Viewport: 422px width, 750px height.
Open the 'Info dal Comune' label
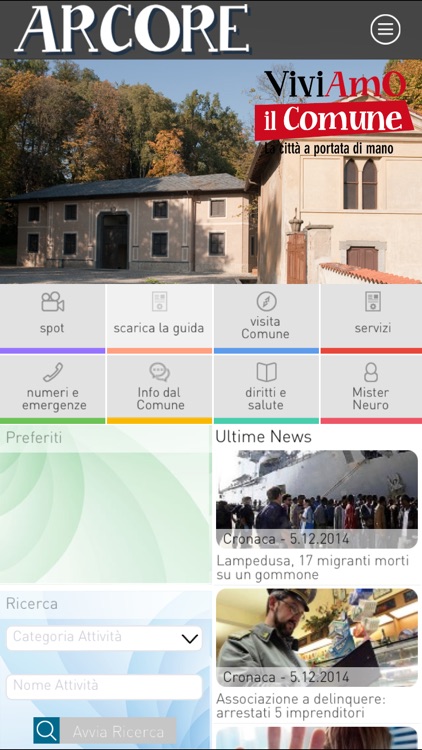(x=160, y=399)
